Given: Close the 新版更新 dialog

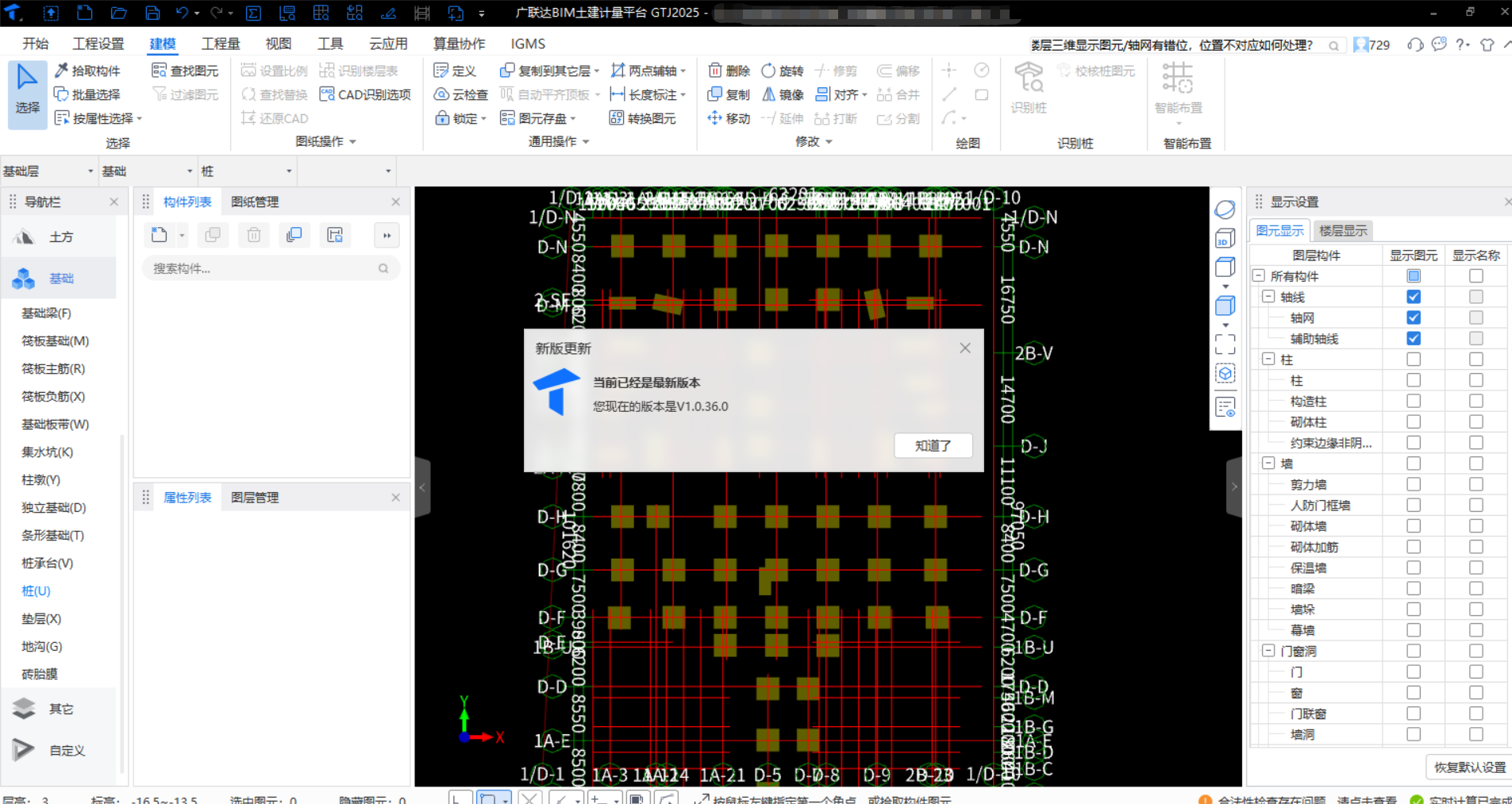Looking at the screenshot, I should [x=965, y=348].
